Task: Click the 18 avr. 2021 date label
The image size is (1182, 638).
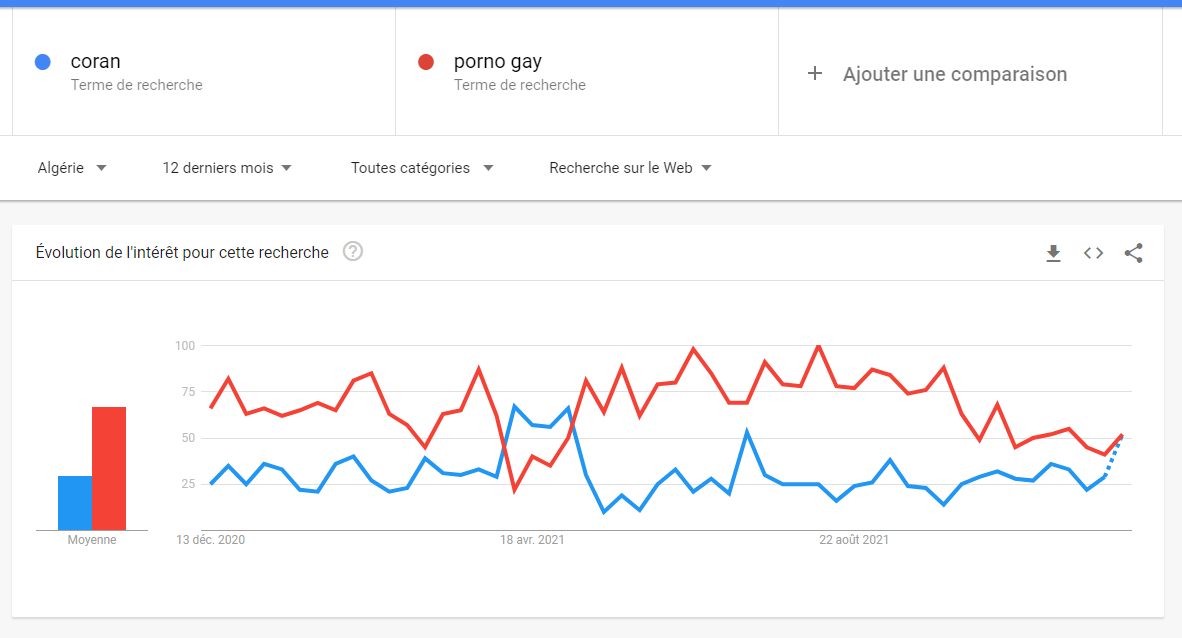Action: (532, 540)
